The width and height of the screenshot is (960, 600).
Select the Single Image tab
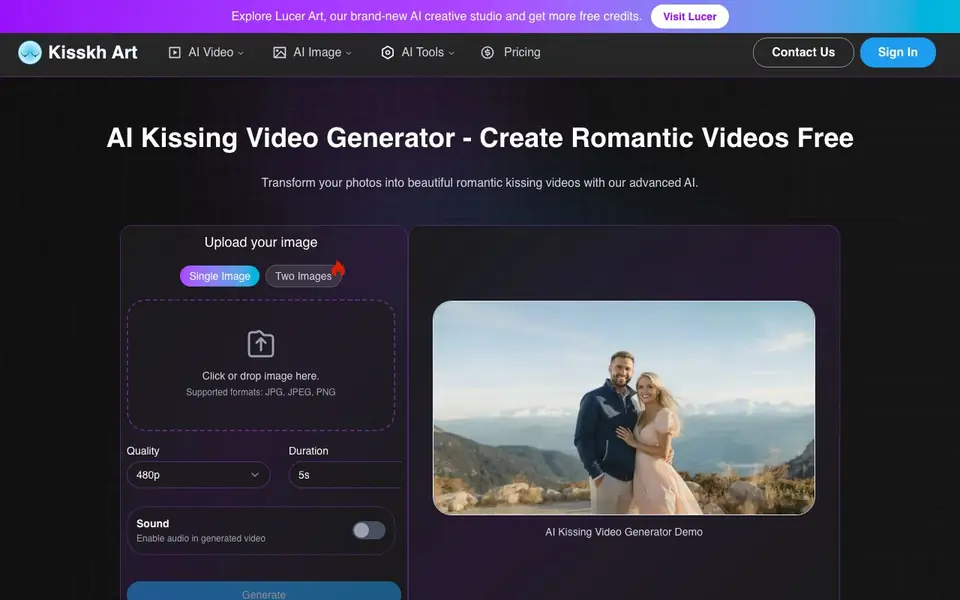click(220, 276)
